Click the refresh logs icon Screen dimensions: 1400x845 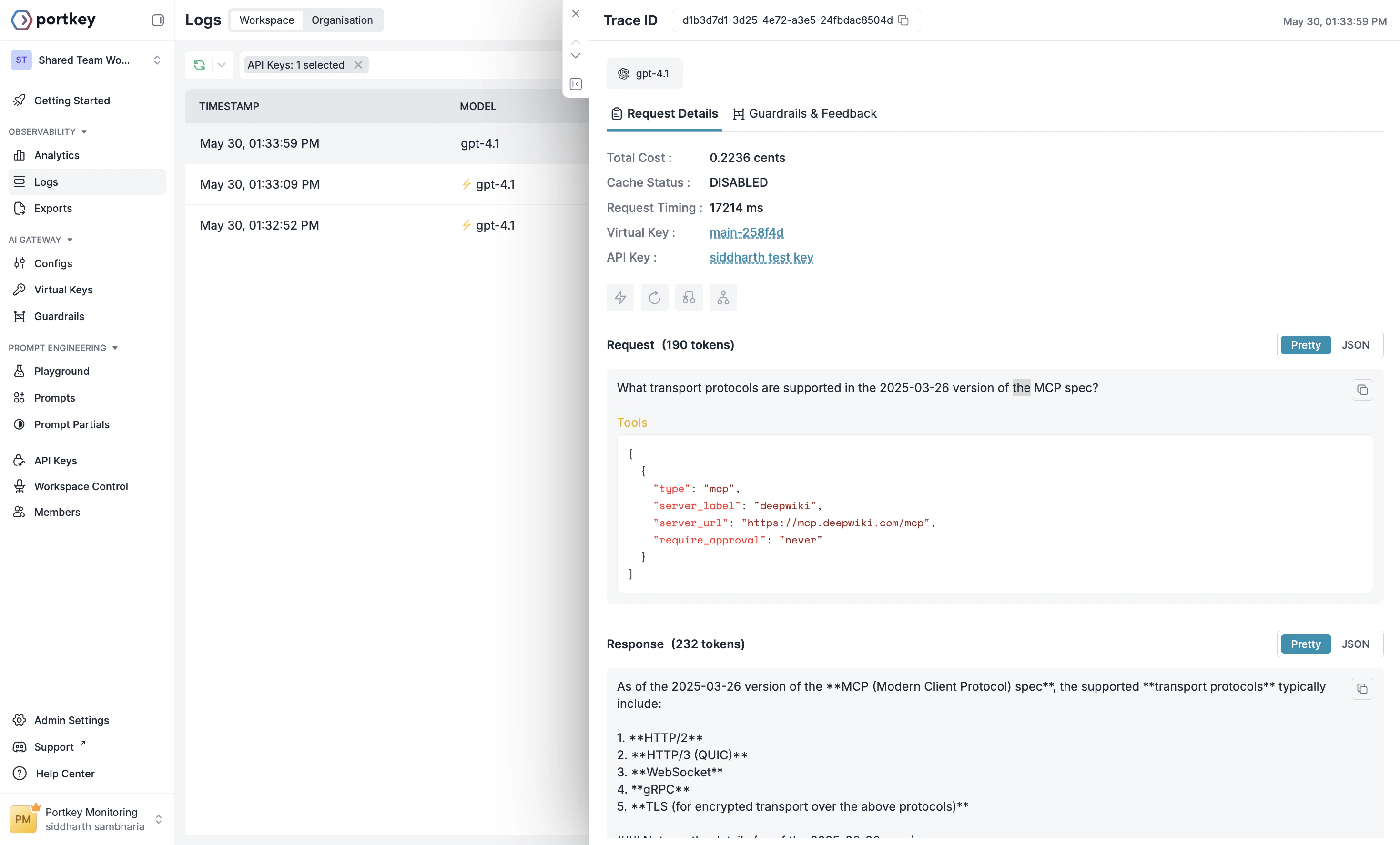(200, 65)
